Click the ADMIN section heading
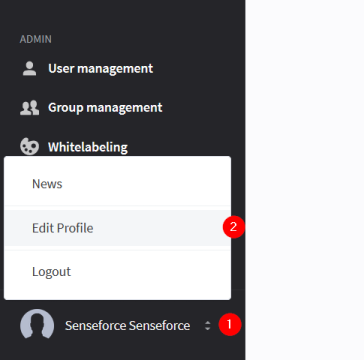This screenshot has width=364, height=360. coord(36,39)
